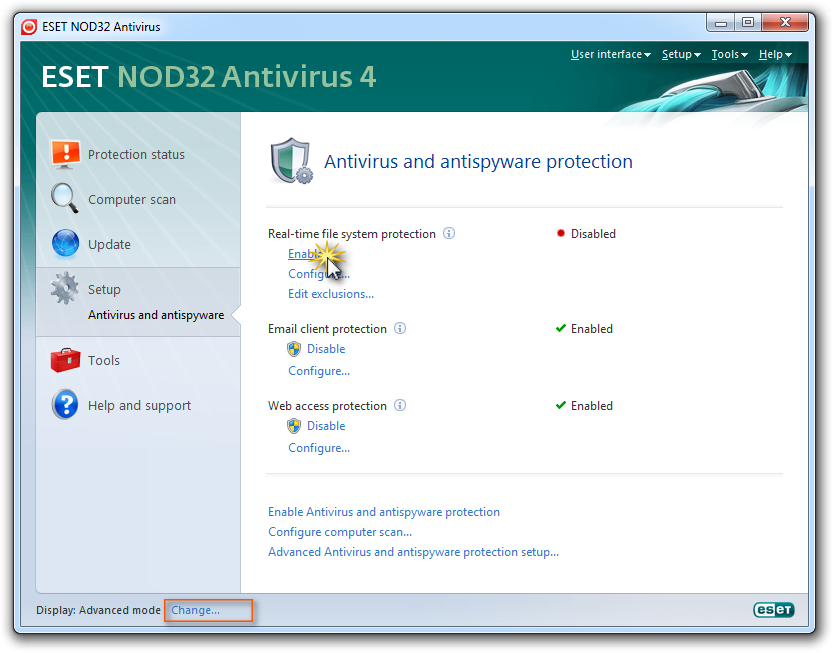Disable Web access protection
This screenshot has width=834, height=653.
326,426
